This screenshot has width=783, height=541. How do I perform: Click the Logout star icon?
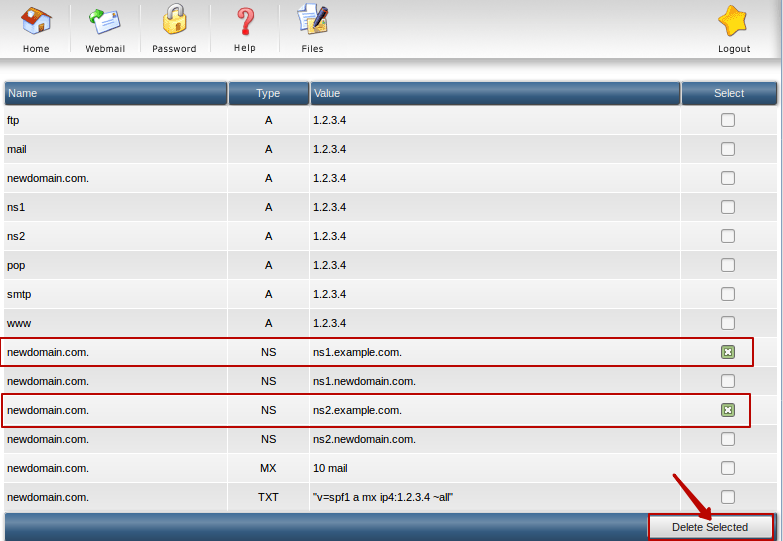click(x=733, y=21)
